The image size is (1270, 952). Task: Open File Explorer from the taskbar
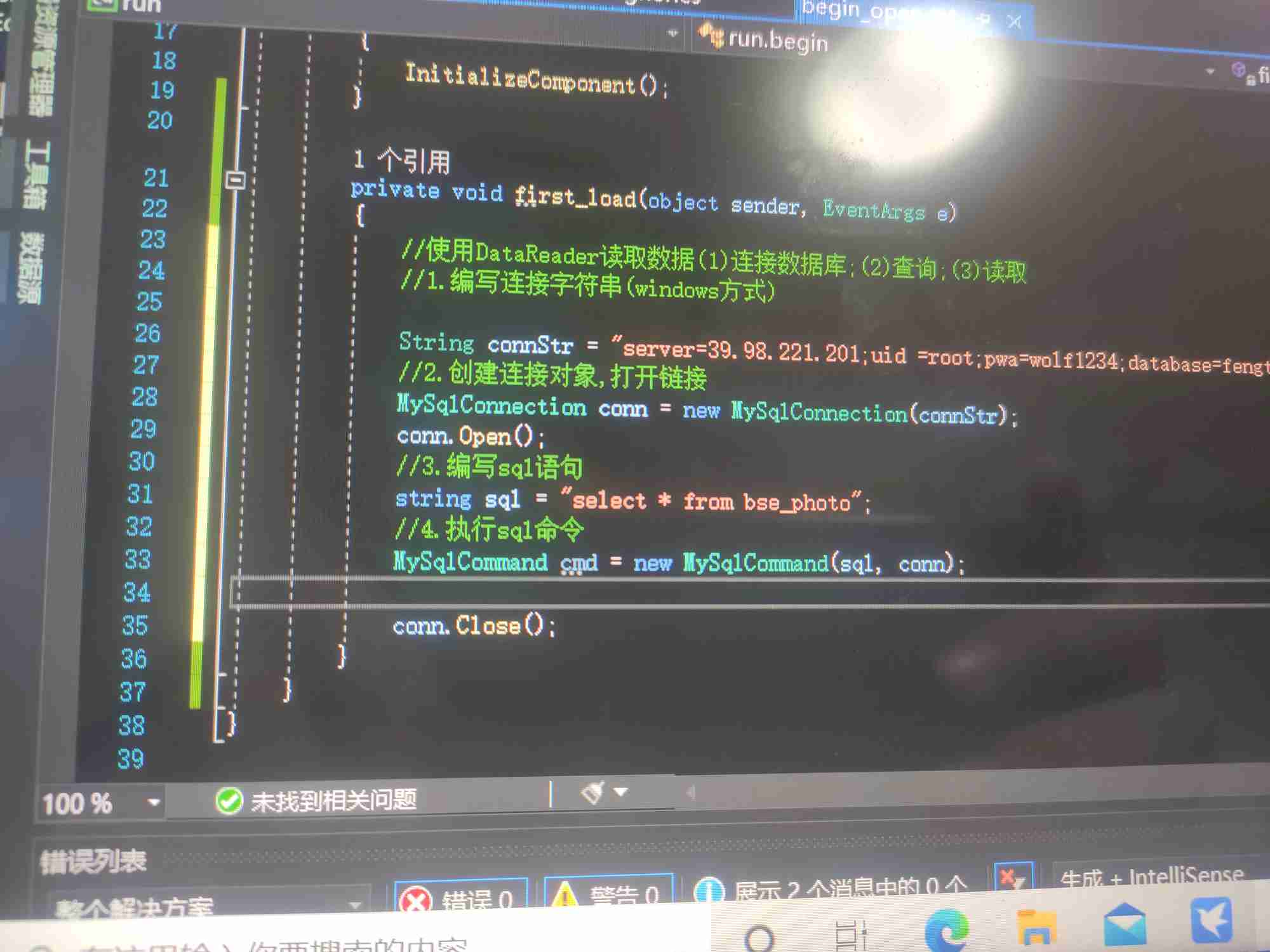pyautogui.click(x=1036, y=929)
